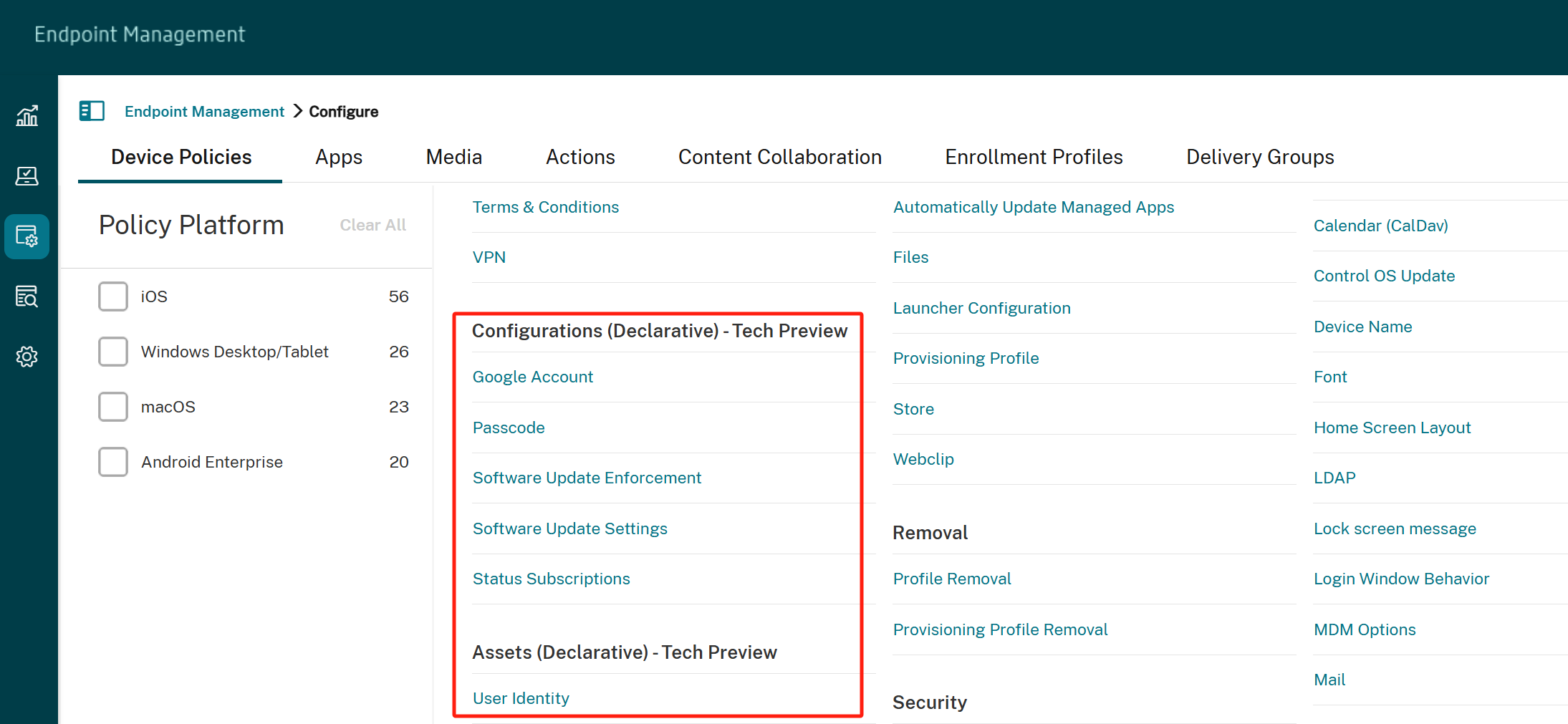Switch to the Apps tab
Image resolution: width=1568 pixels, height=724 pixels.
click(338, 157)
